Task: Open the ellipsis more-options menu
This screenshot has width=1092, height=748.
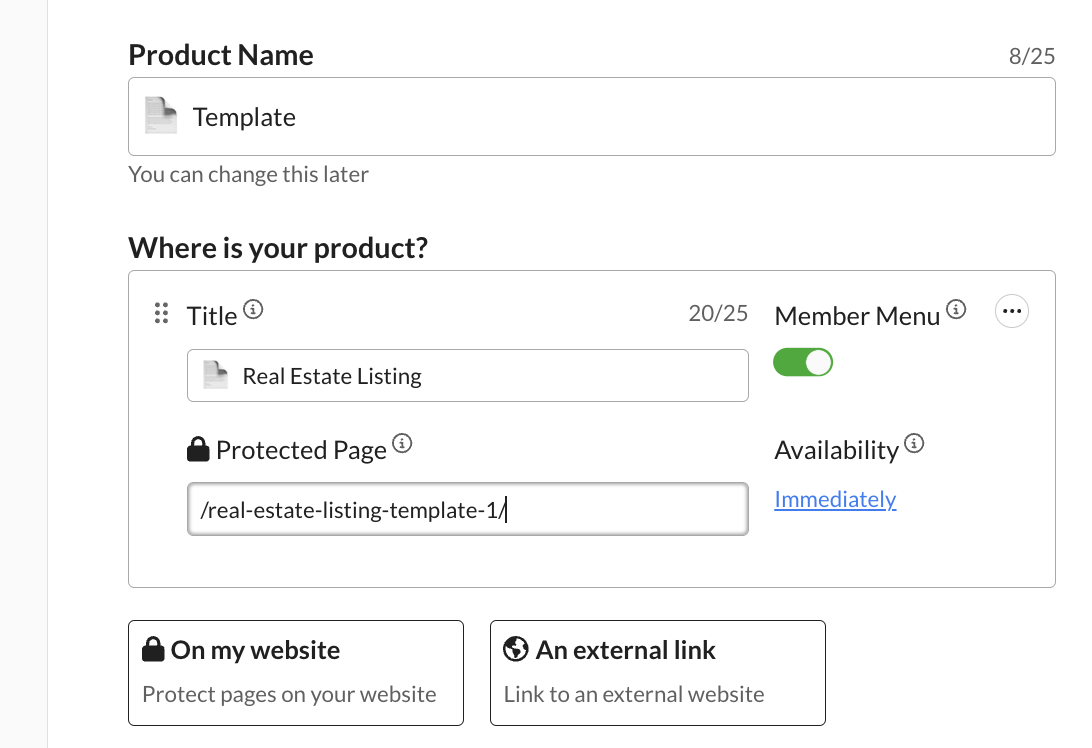Action: coord(1011,311)
